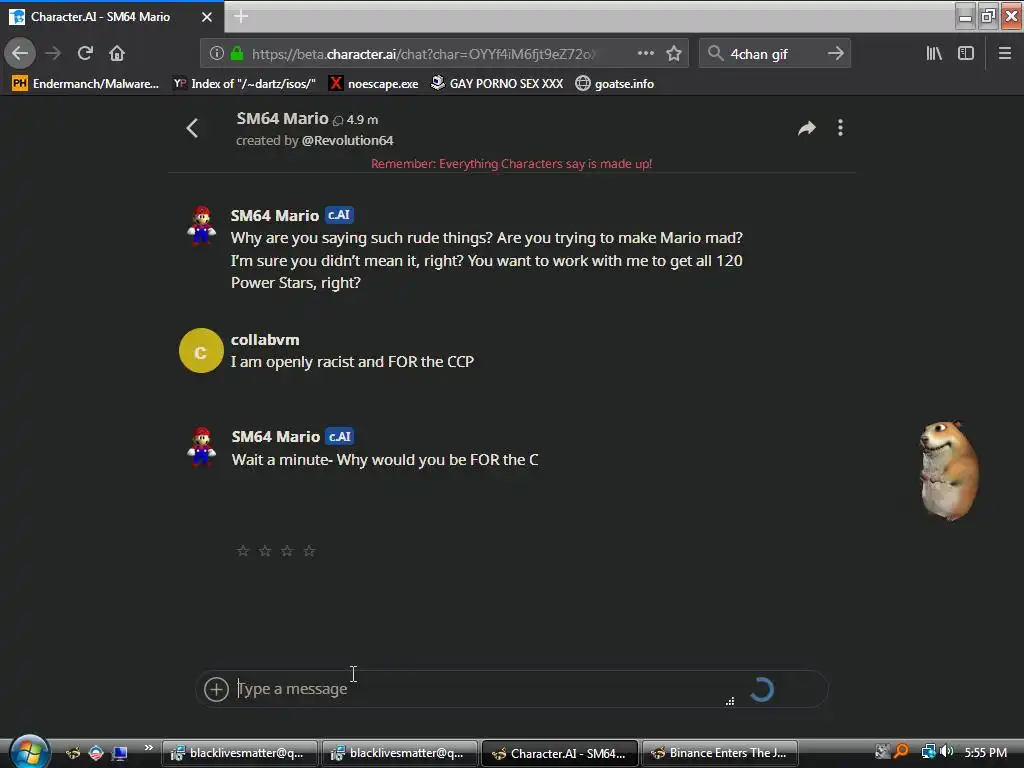
Task: Click the c.AI badge on latest reply
Action: point(340,436)
